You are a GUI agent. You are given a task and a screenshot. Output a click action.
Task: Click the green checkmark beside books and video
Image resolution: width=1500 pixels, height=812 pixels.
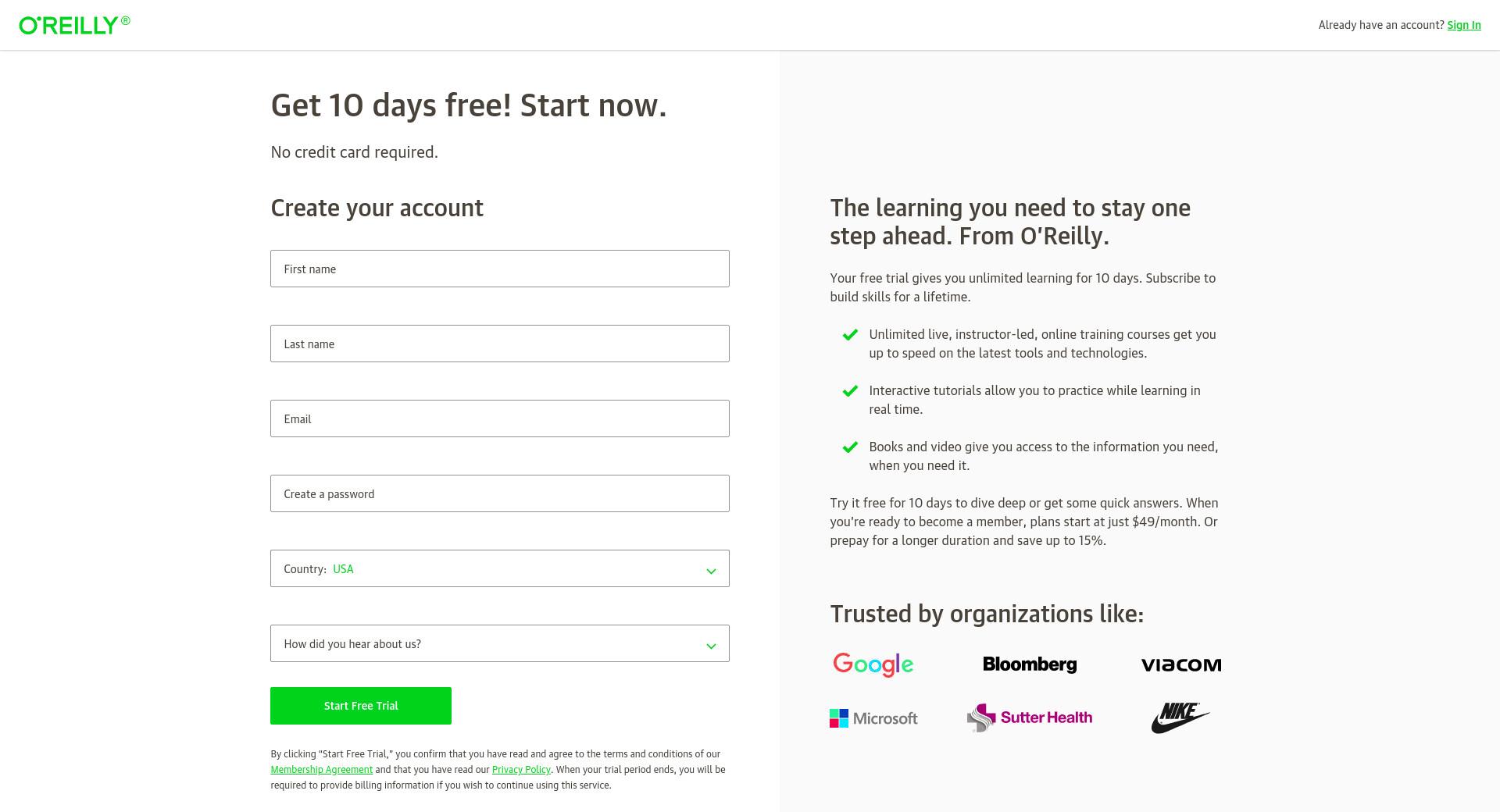tap(850, 447)
